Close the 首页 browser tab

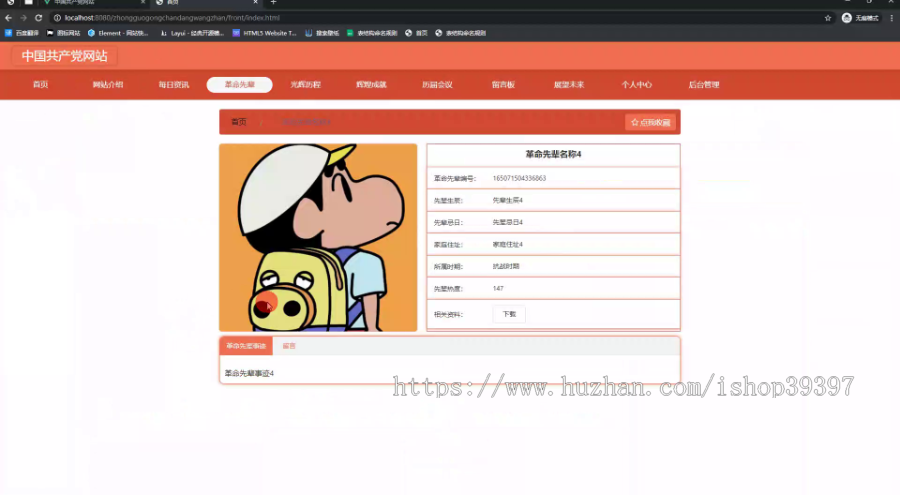pyautogui.click(x=255, y=2)
